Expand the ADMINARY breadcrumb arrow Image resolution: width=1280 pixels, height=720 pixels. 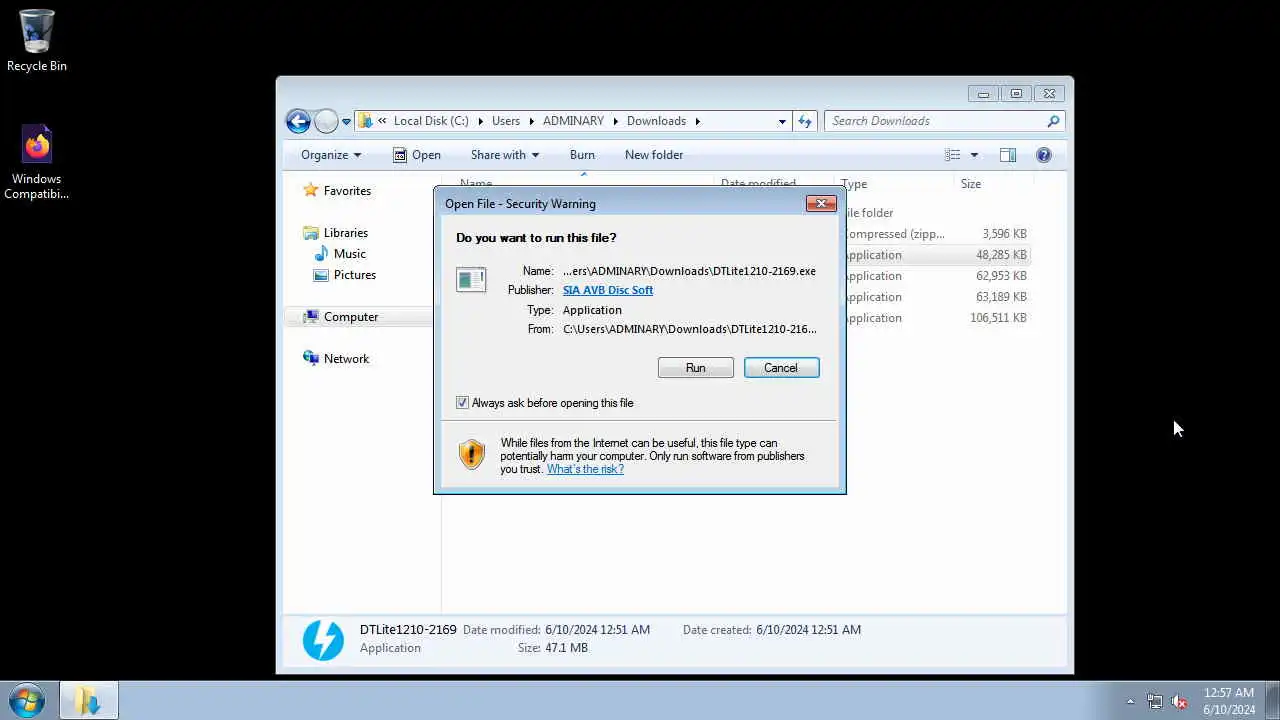(615, 121)
